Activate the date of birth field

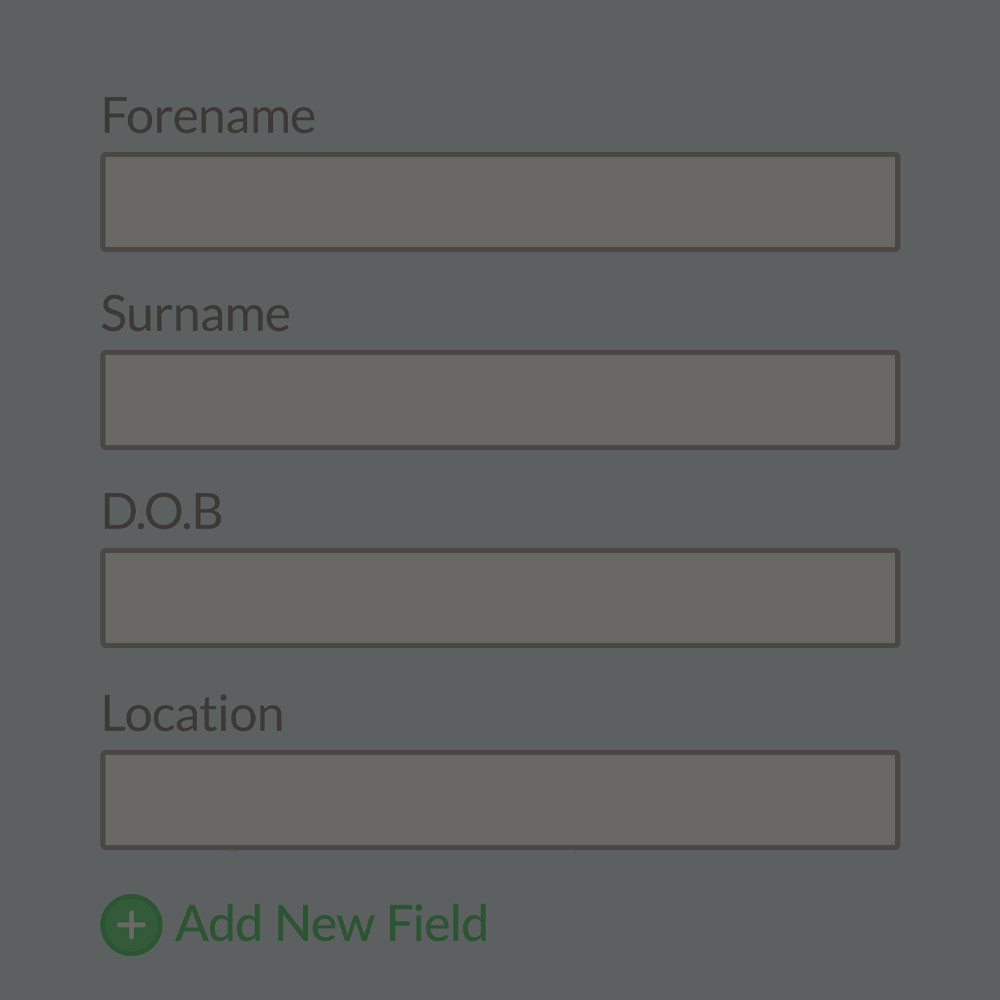click(500, 598)
